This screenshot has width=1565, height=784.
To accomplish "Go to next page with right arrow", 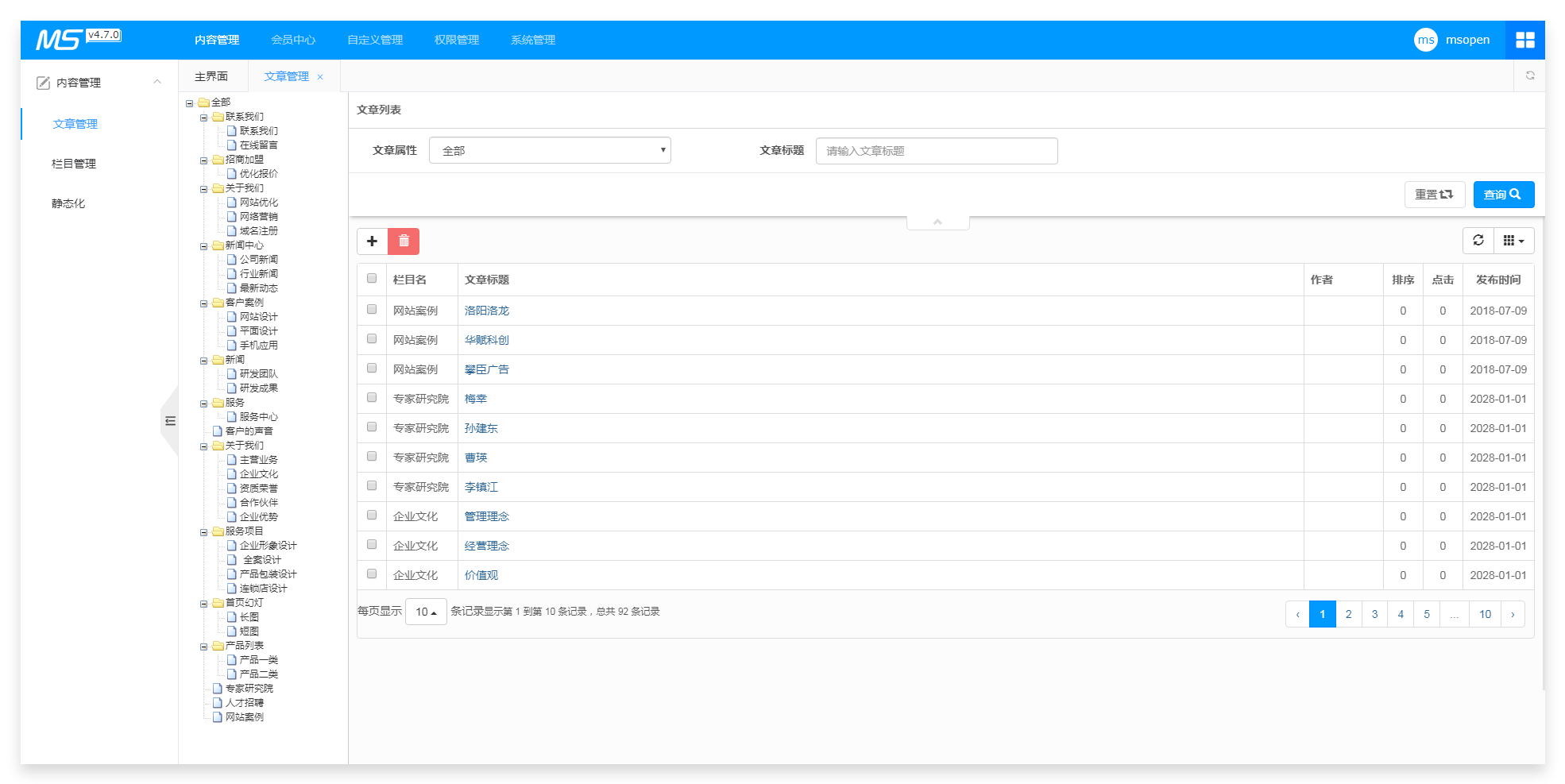I will [x=1513, y=614].
